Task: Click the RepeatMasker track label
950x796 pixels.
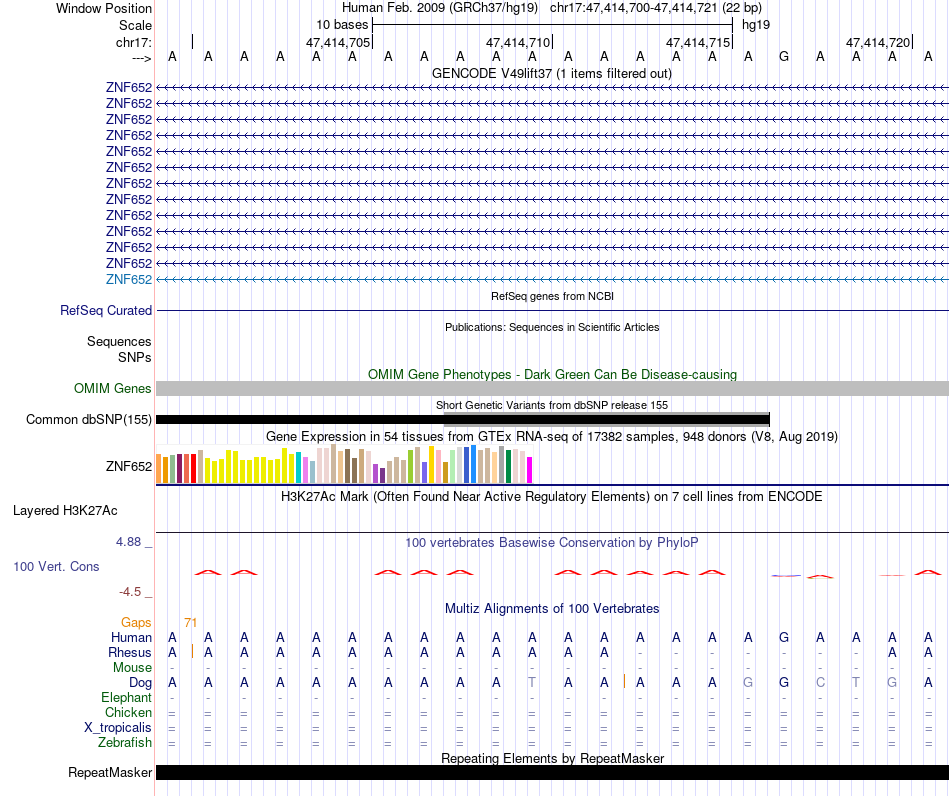Action: click(110, 772)
